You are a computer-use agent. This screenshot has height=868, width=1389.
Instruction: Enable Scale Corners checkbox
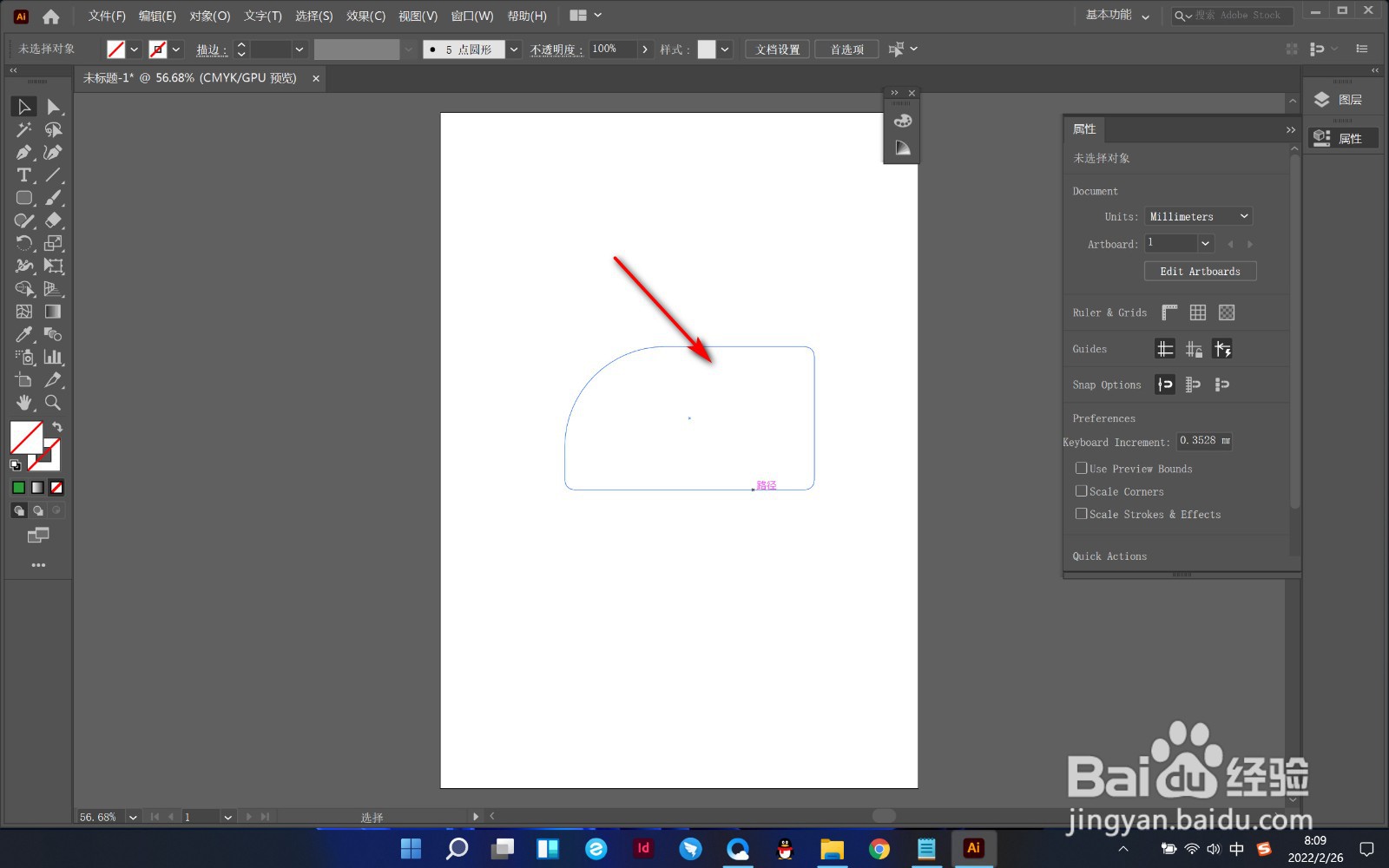(x=1081, y=490)
